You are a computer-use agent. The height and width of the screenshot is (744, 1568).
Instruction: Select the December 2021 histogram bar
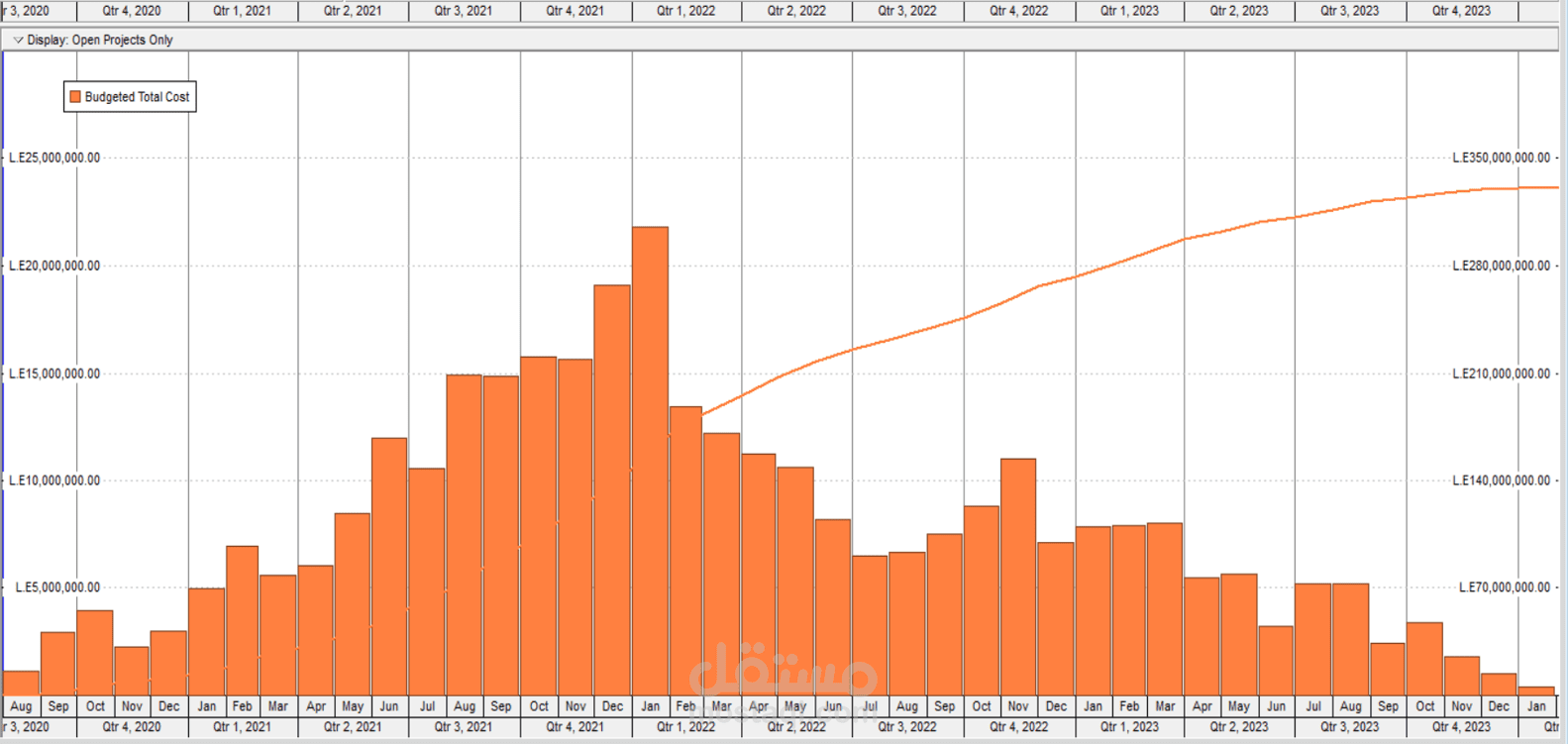(612, 489)
